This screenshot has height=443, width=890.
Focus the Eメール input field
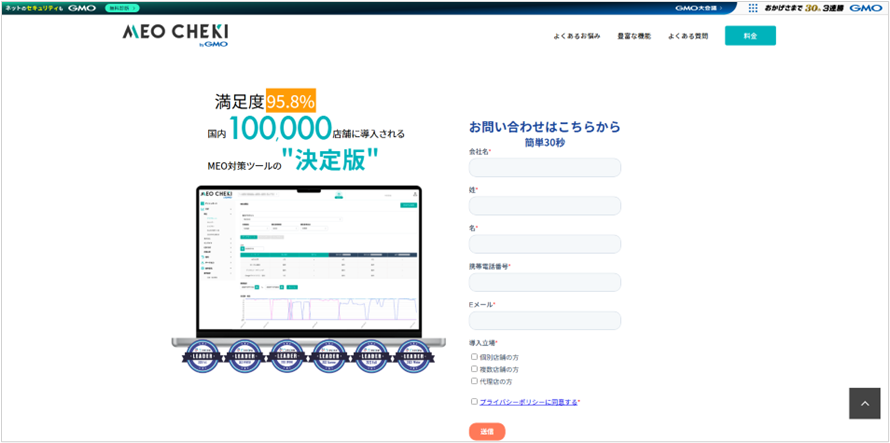545,320
